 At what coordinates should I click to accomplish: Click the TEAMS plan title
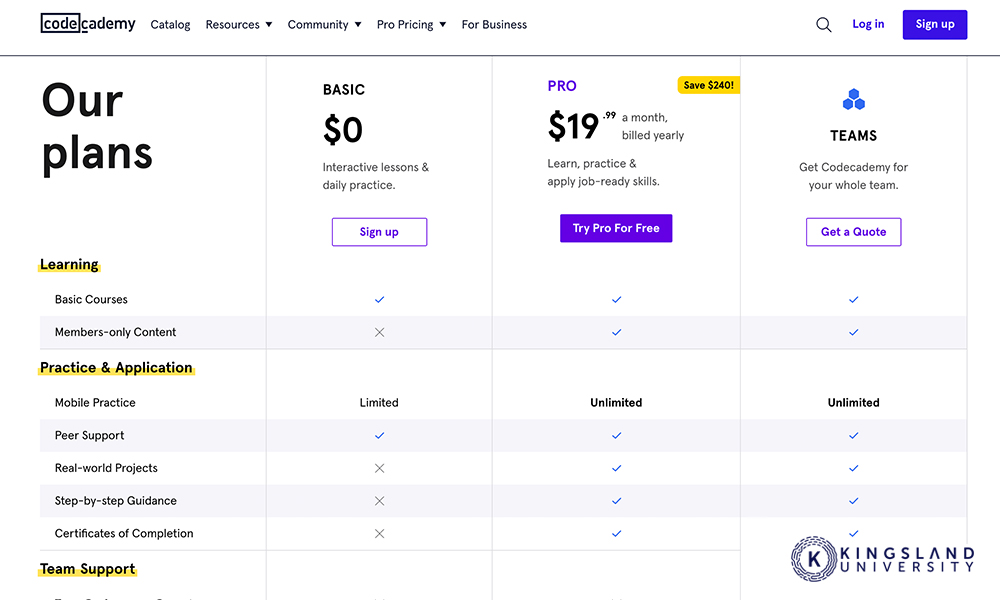pyautogui.click(x=853, y=136)
